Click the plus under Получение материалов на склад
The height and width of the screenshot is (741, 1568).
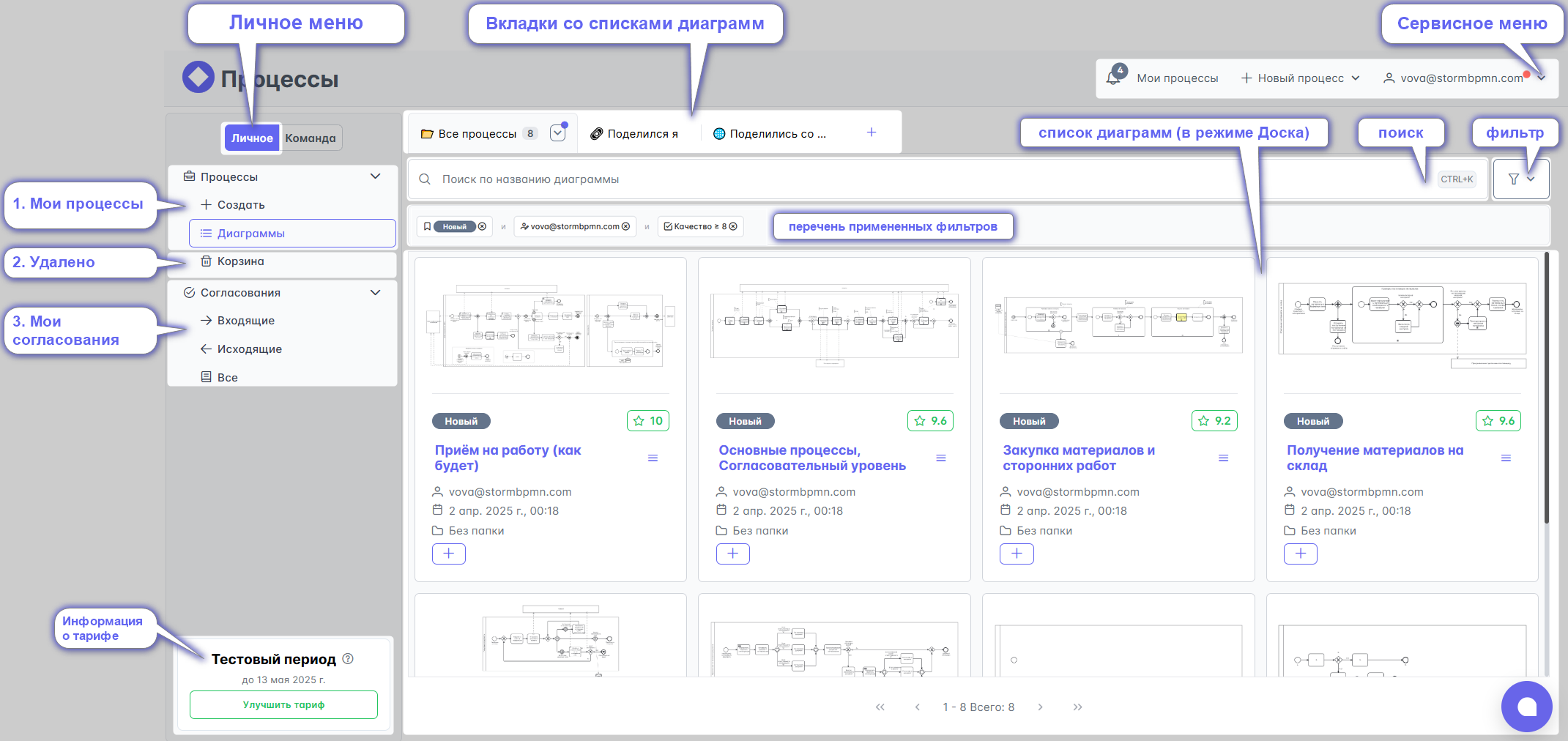click(1300, 554)
